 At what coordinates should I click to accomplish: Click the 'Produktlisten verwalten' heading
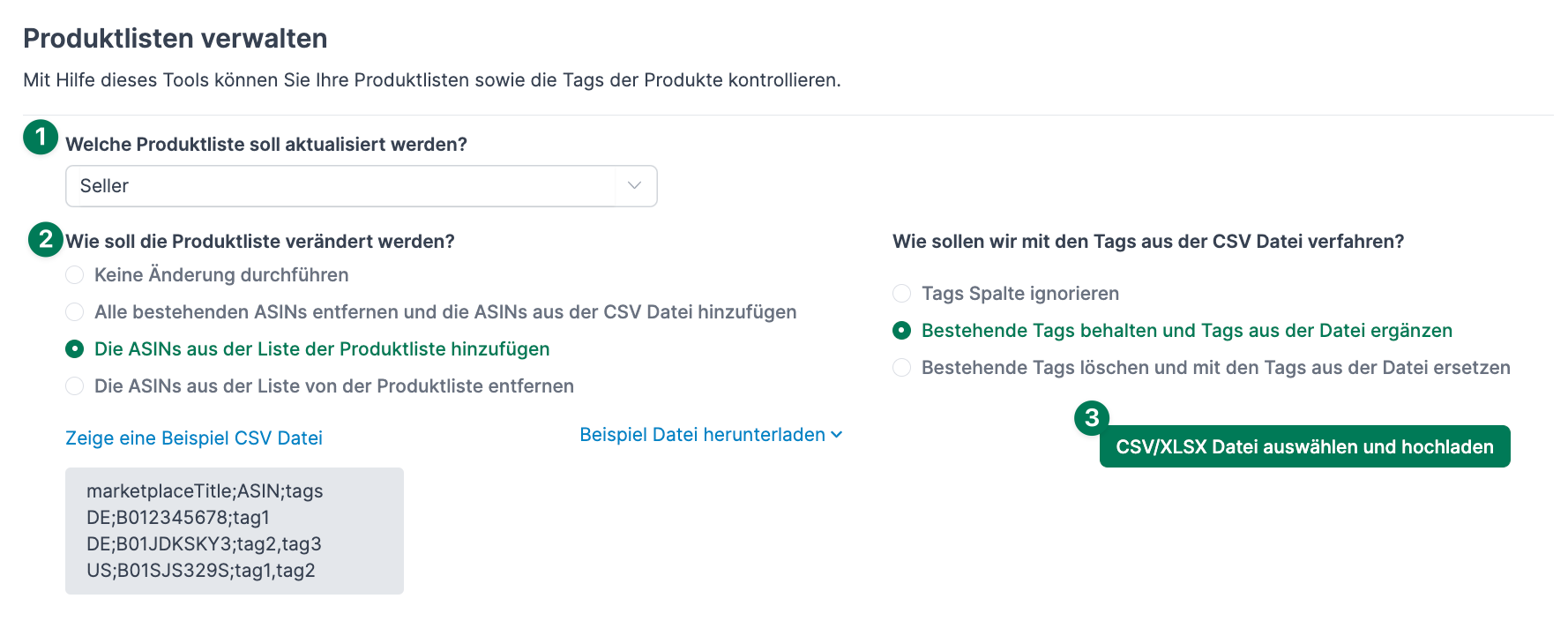175,38
